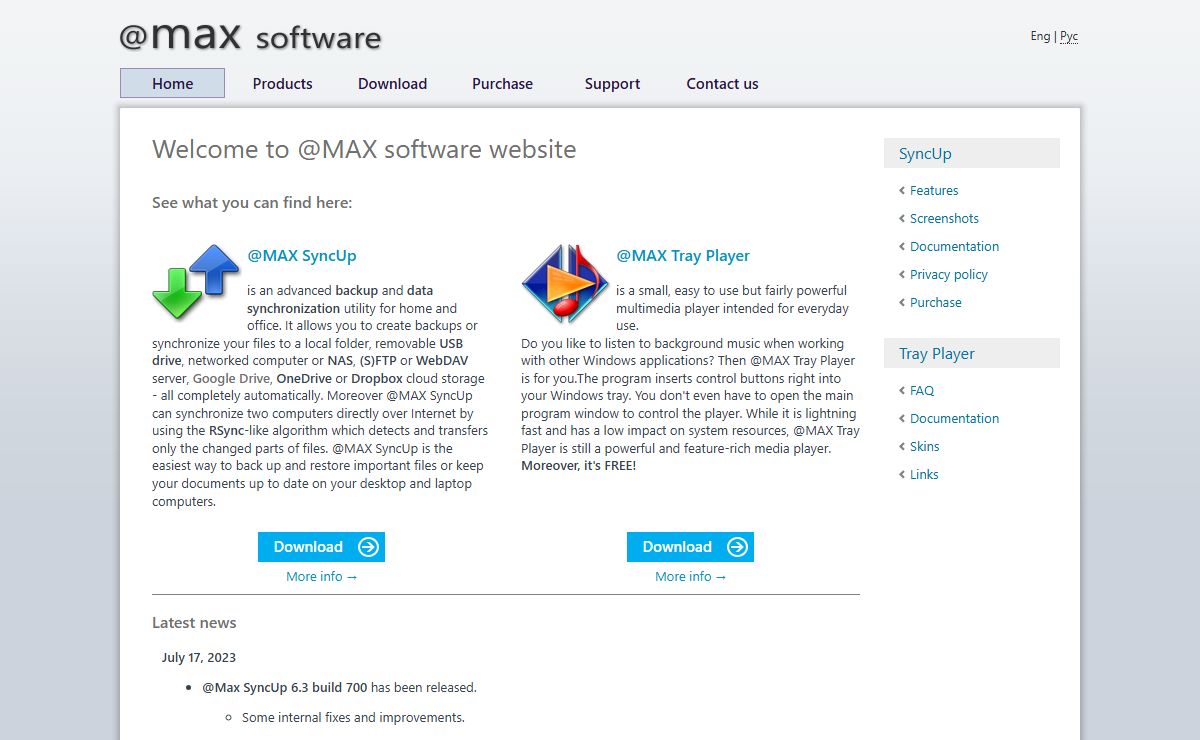Open Links in Tray Player sidebar
This screenshot has height=740, width=1200.
coord(924,475)
